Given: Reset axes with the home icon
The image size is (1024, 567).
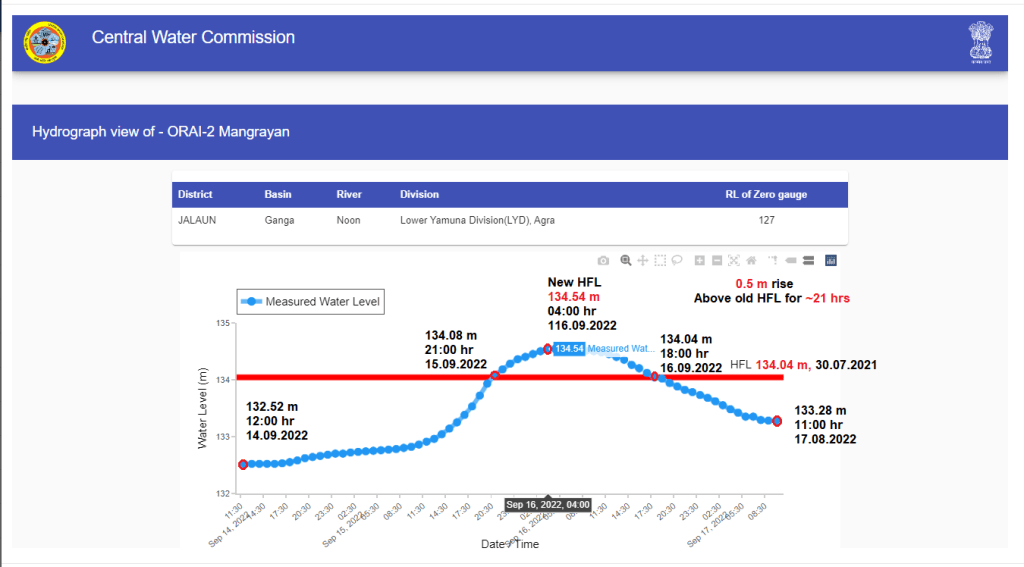Looking at the screenshot, I should point(751,261).
